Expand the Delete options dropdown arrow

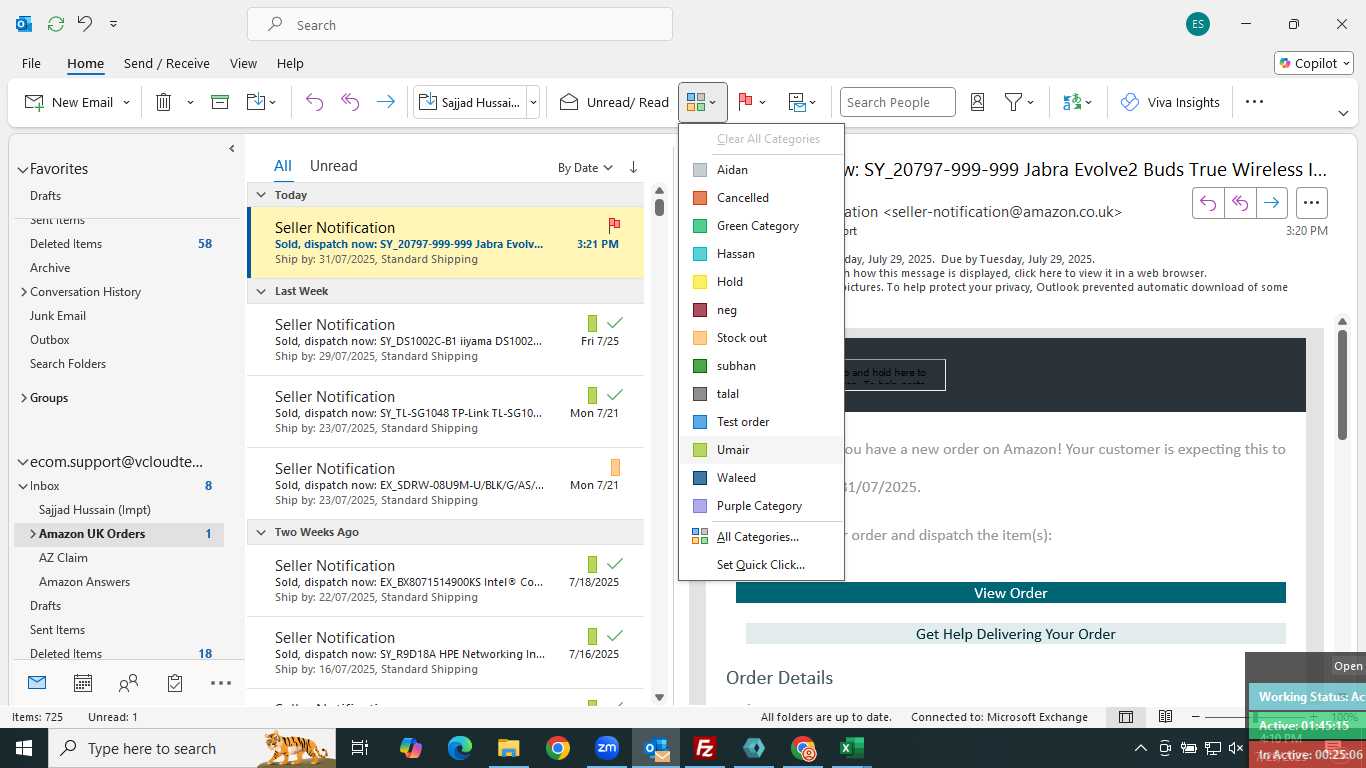(x=190, y=102)
